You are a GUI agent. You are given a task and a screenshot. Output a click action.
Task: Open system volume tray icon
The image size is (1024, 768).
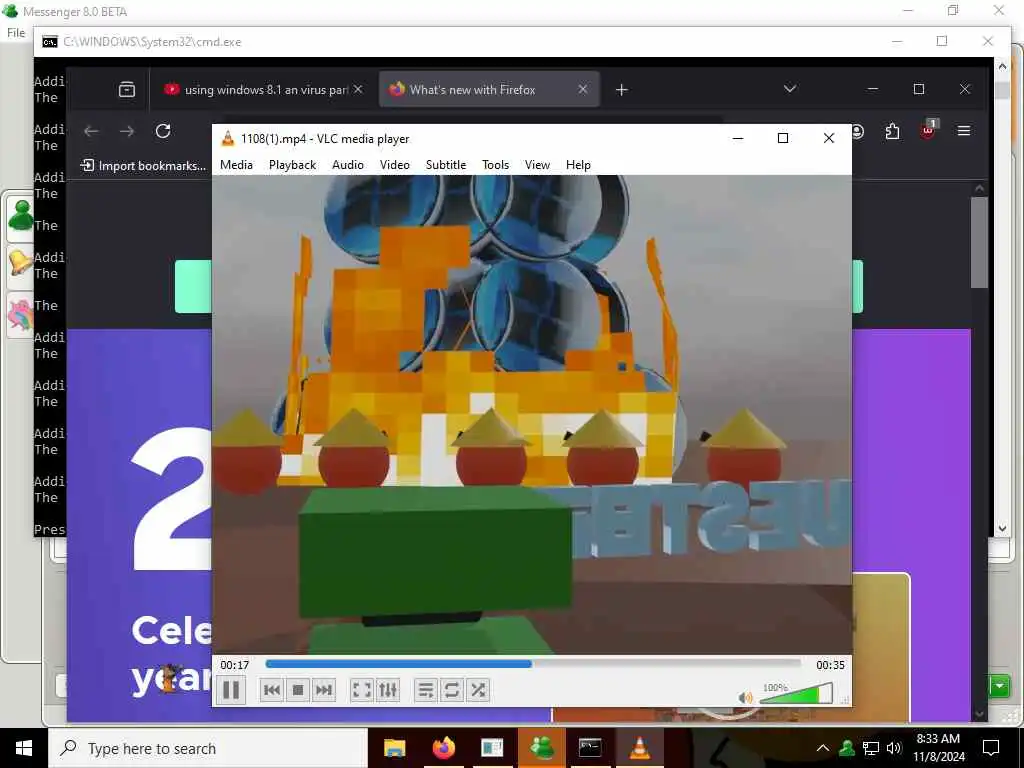[894, 748]
